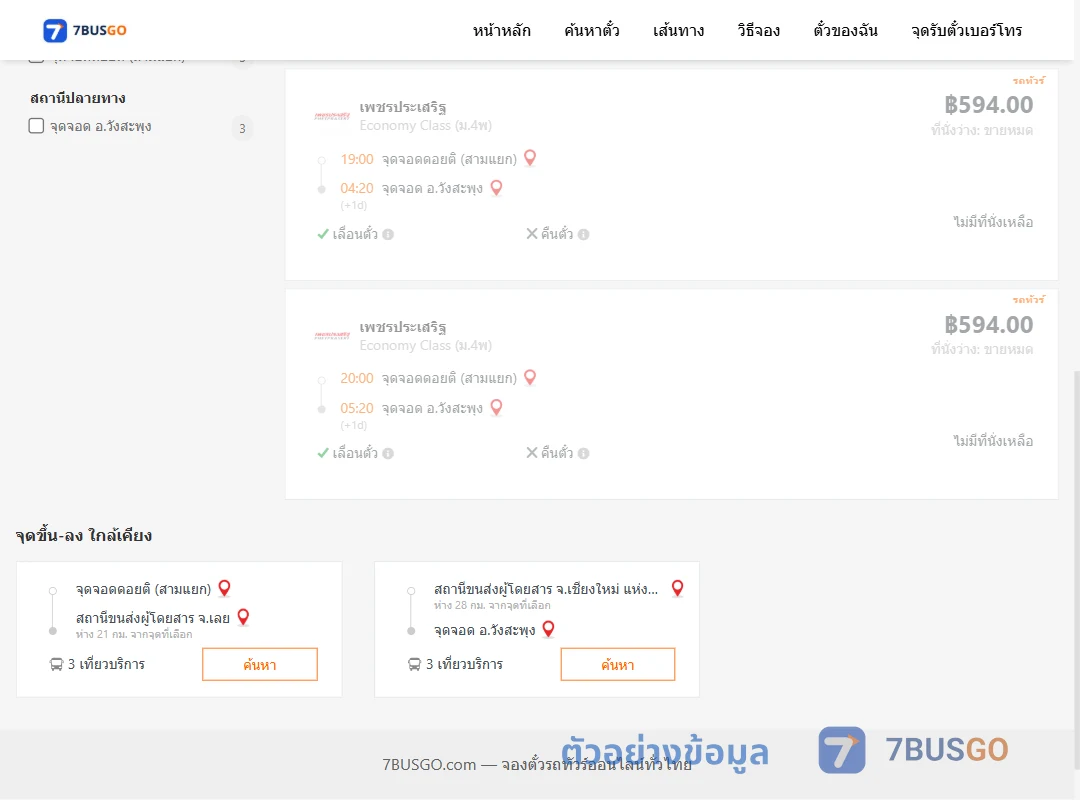Viewport: 1080px width, 800px height.
Task: Click the 7BUSGO logo in header
Action: click(x=85, y=30)
